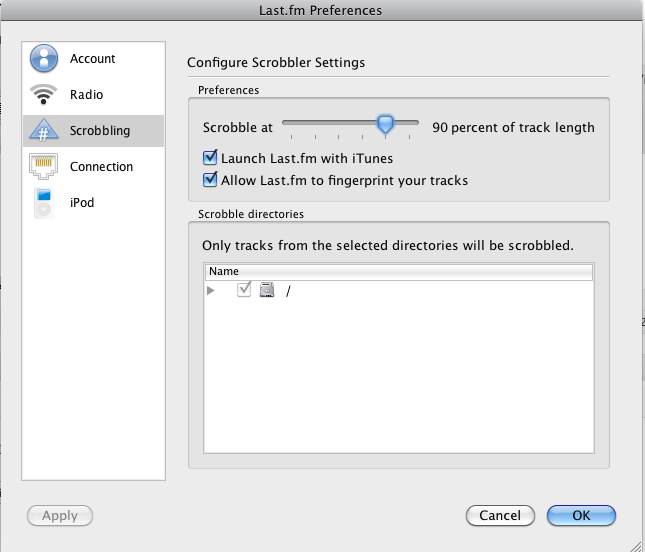The height and width of the screenshot is (552, 645).
Task: Open the Account preferences pane icon
Action: [x=44, y=58]
